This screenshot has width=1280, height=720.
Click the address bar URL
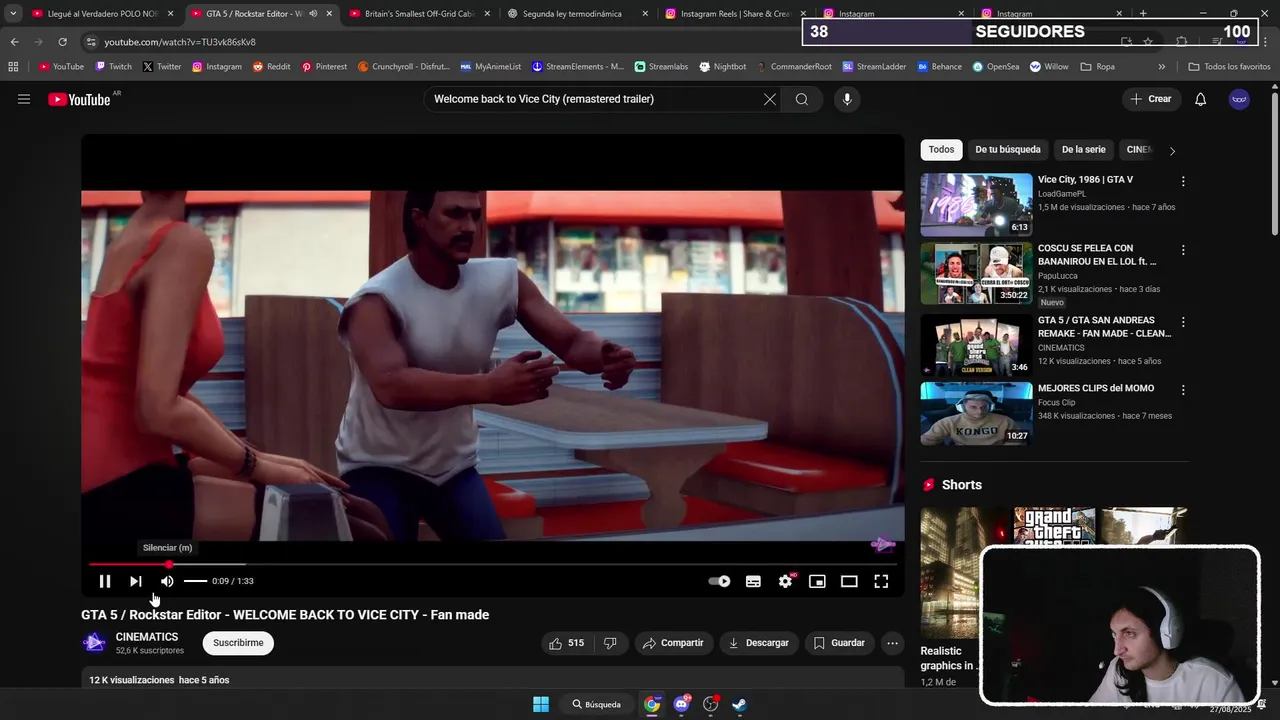tap(180, 42)
